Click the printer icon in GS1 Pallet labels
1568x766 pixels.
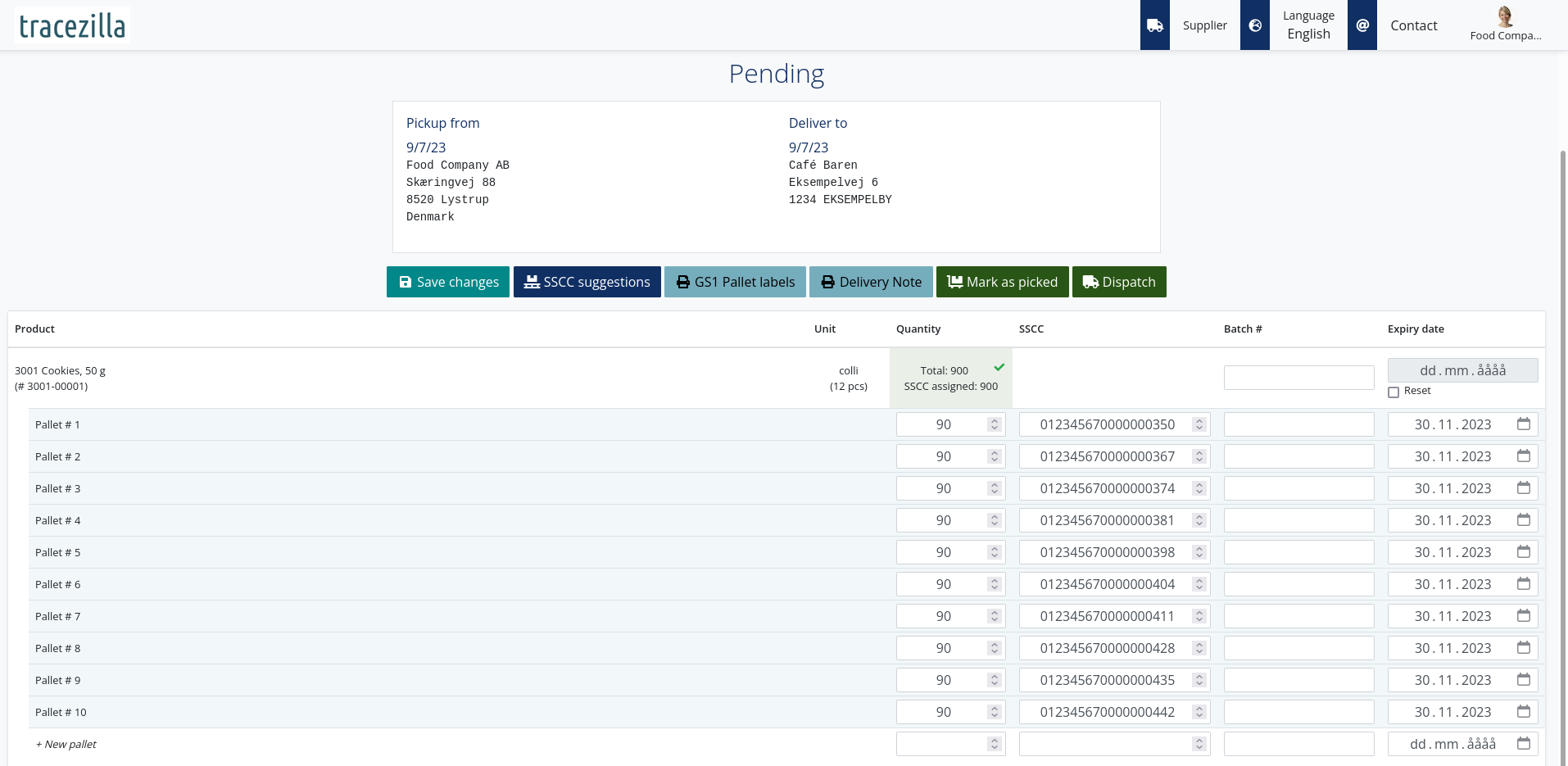pos(683,281)
